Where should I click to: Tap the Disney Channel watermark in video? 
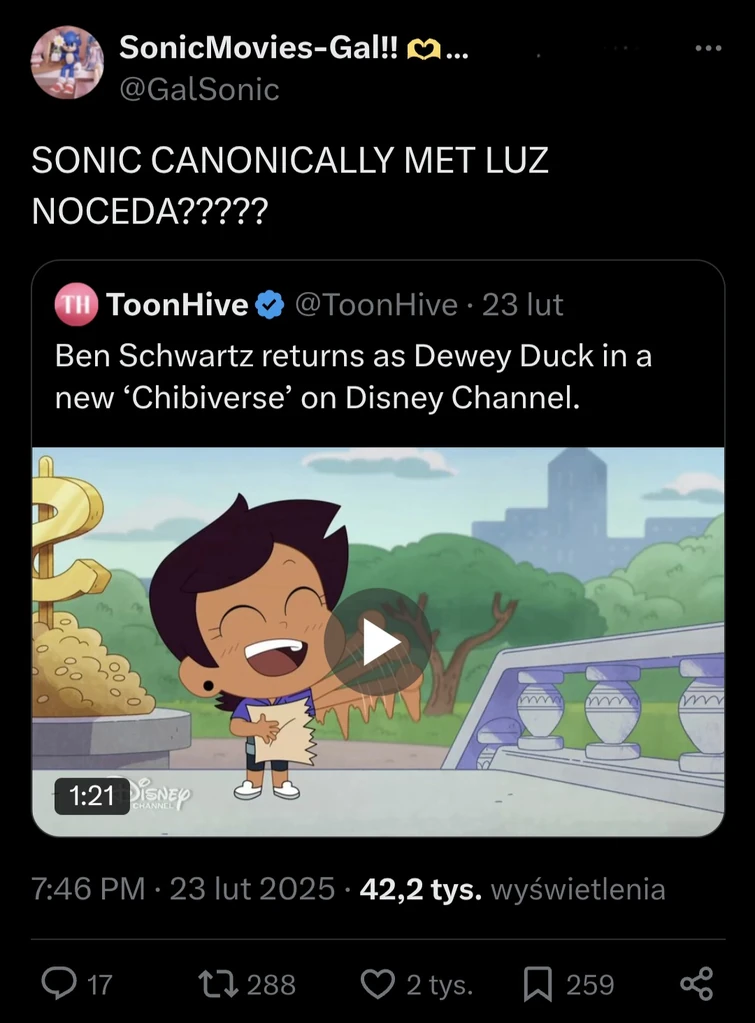[160, 794]
